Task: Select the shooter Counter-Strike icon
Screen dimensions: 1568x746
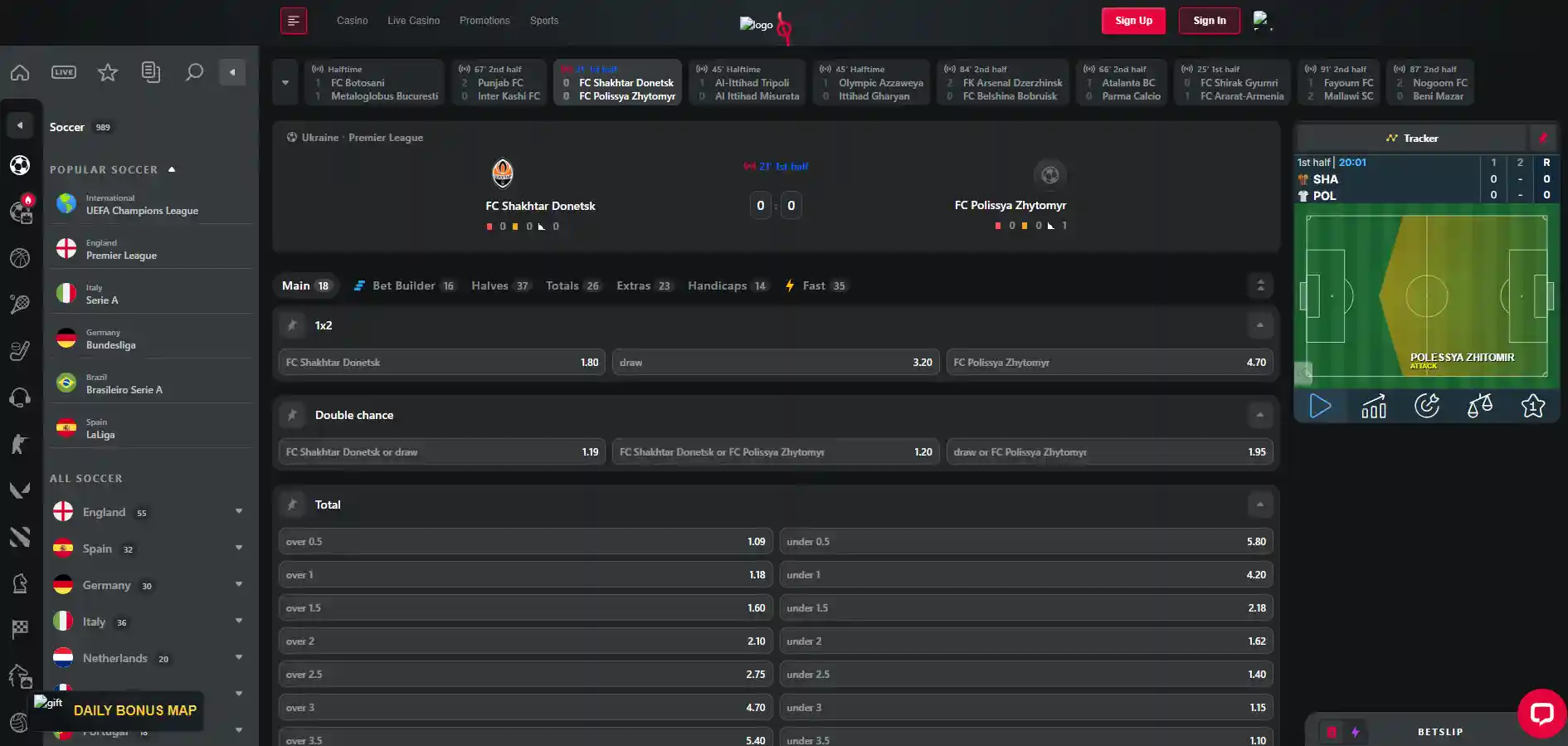Action: [x=20, y=444]
